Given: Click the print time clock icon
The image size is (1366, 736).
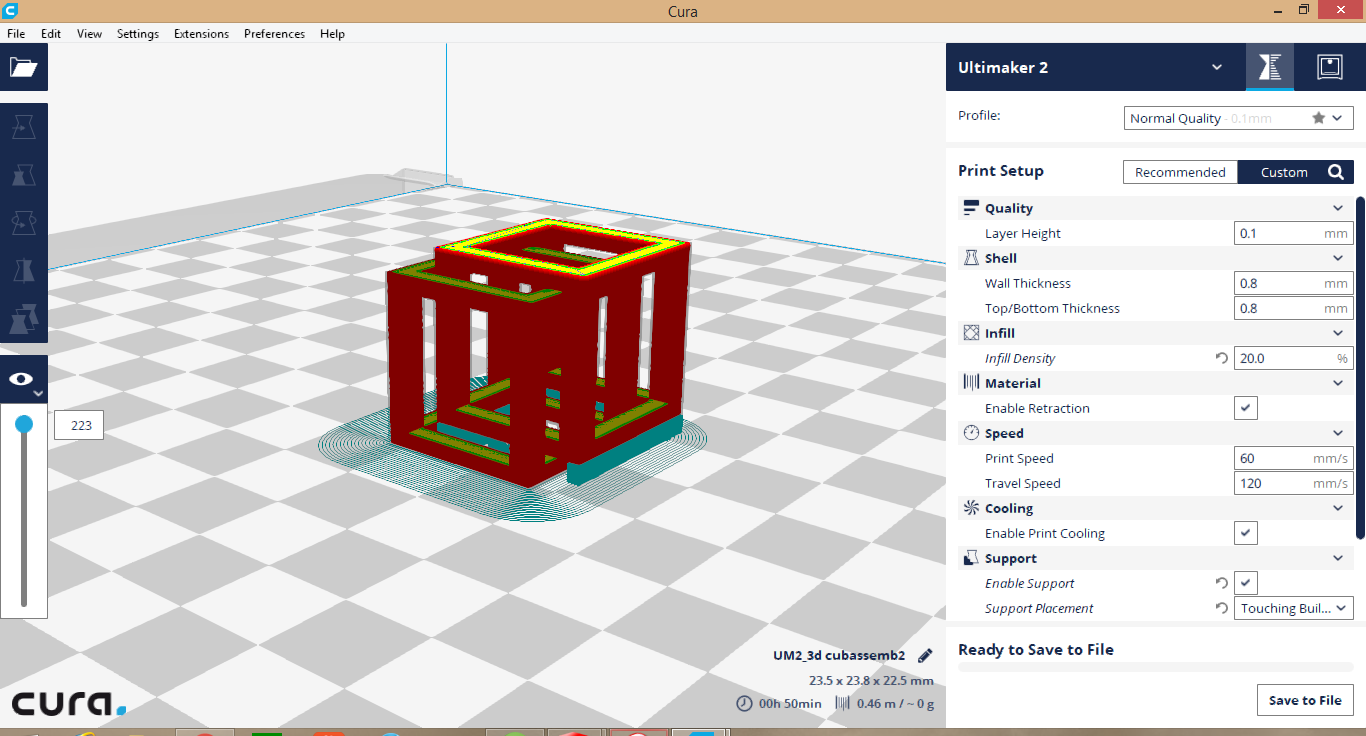Looking at the screenshot, I should [744, 703].
